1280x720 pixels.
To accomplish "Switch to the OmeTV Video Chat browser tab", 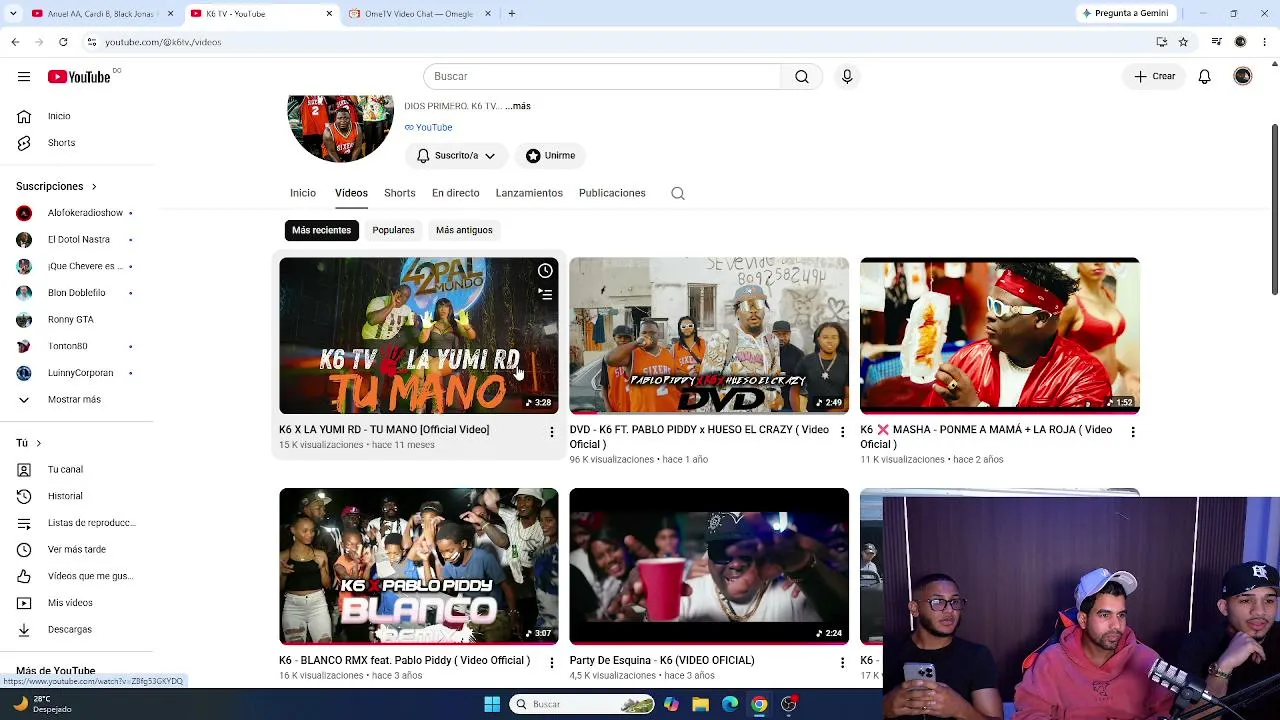I will pos(422,14).
